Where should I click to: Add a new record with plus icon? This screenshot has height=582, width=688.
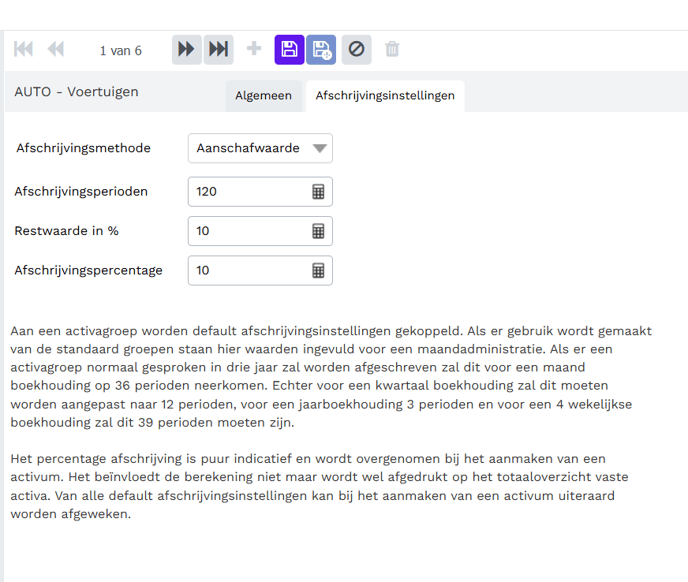tap(254, 49)
